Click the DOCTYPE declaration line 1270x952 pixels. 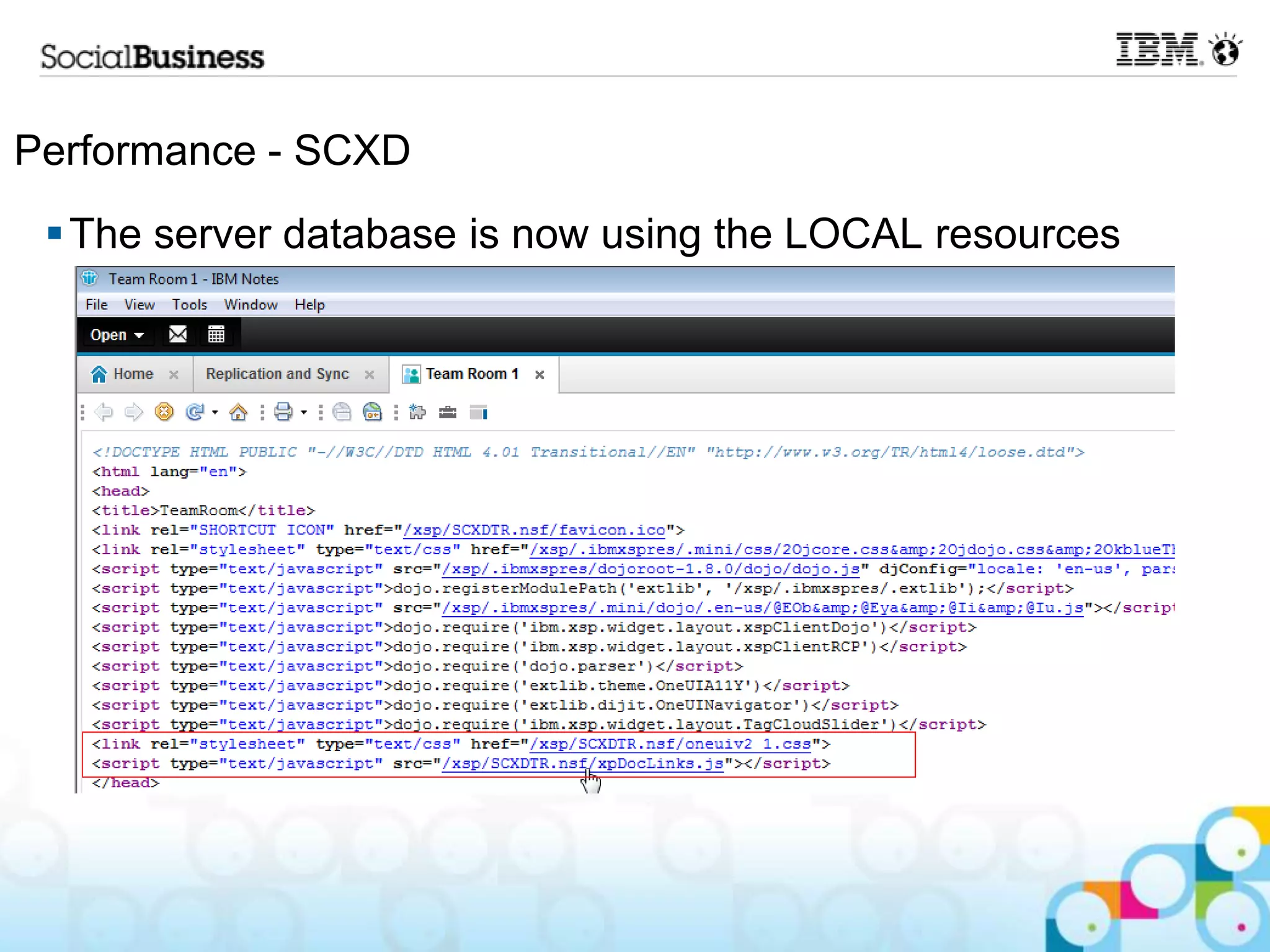pos(588,452)
